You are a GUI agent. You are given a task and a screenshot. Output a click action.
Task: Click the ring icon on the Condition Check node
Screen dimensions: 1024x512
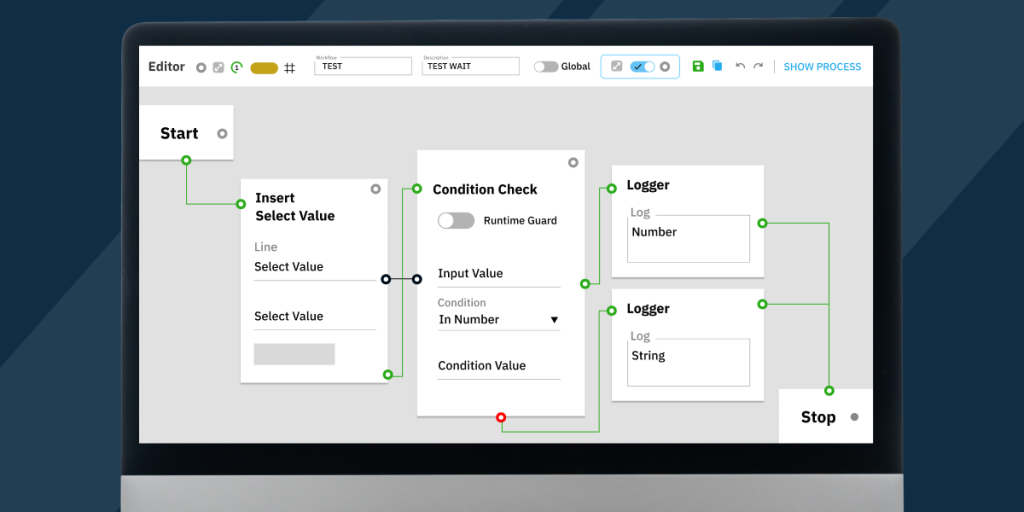tap(573, 163)
